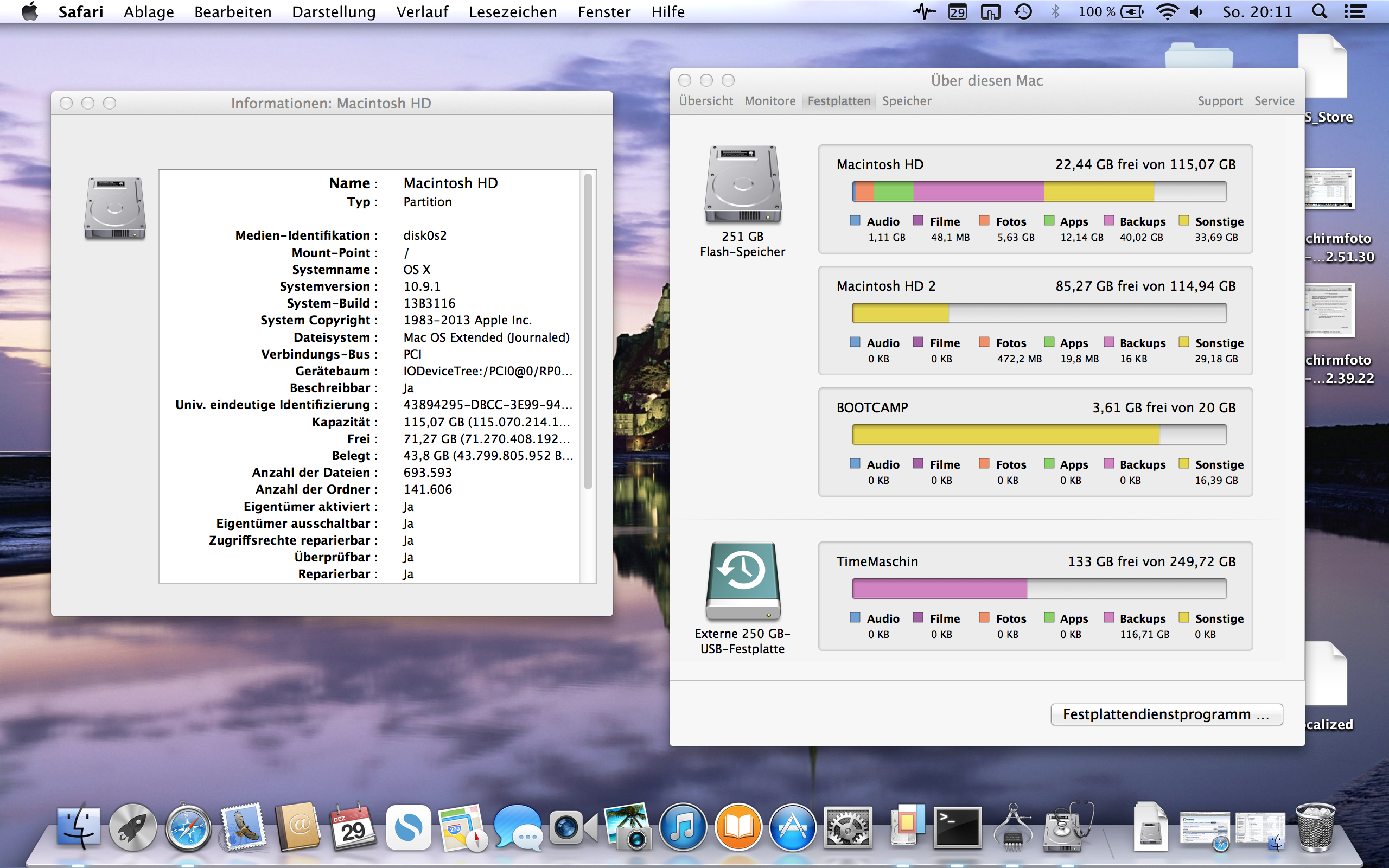Screen dimensions: 1389x868
Task: Open System Preferences gear in Dock
Action: 848,827
